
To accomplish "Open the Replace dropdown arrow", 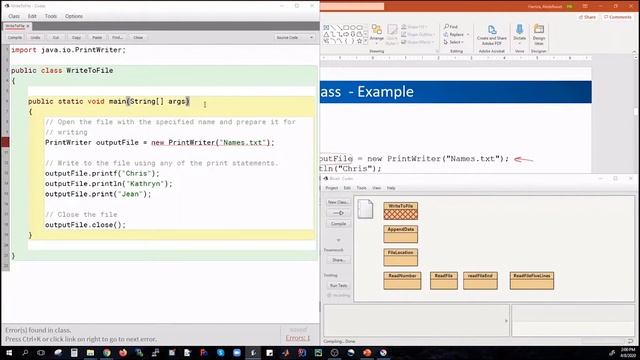I will click(x=468, y=35).
